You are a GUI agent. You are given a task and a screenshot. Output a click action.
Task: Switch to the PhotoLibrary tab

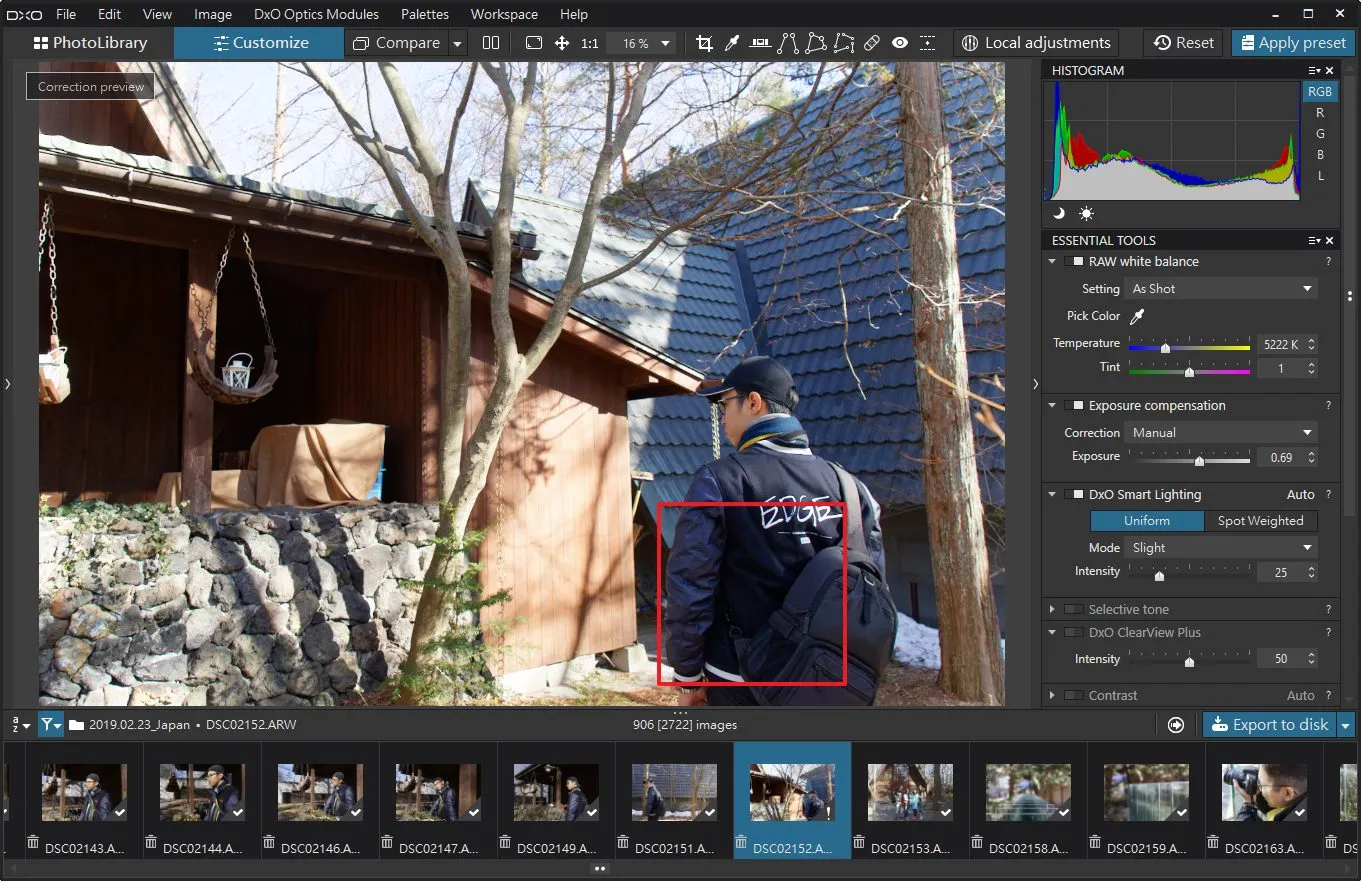[x=90, y=43]
